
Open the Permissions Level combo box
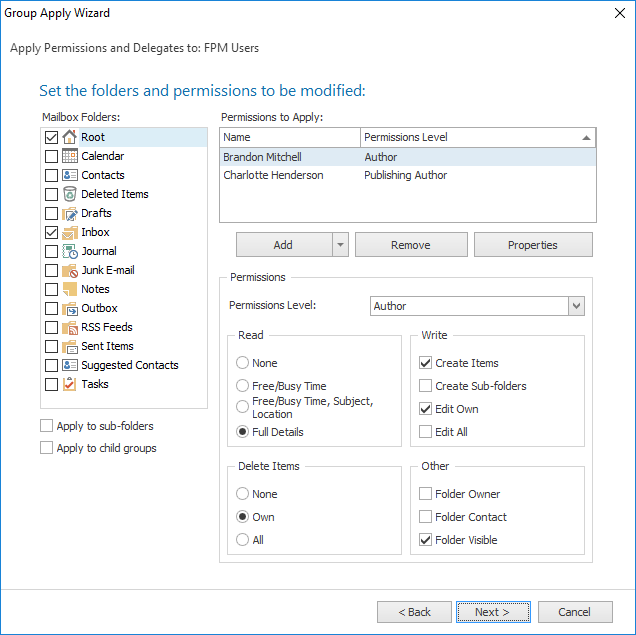[477, 306]
